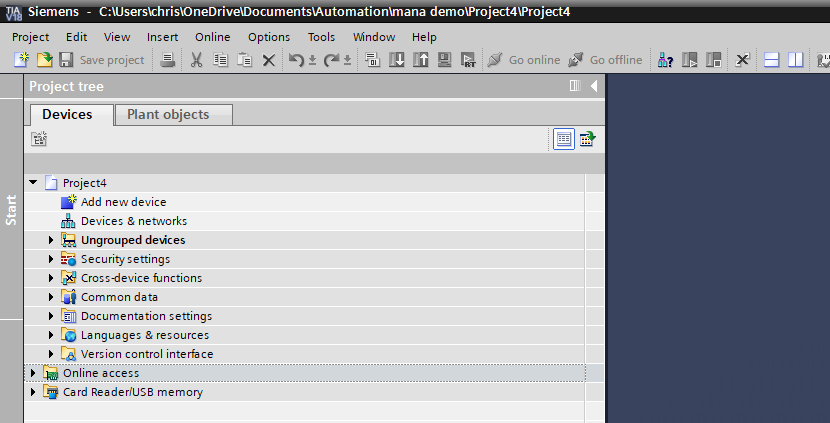Click the Undo arrow icon

[x=296, y=60]
